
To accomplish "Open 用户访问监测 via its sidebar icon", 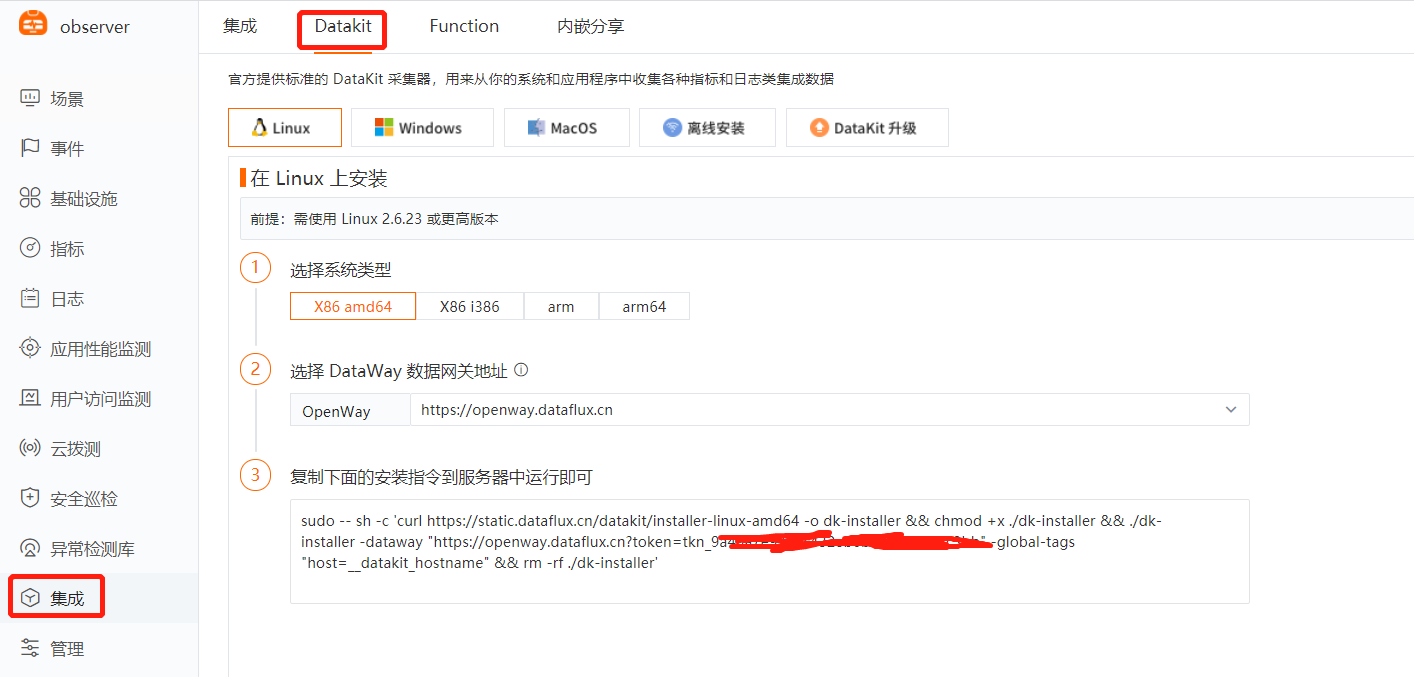I will [31, 398].
